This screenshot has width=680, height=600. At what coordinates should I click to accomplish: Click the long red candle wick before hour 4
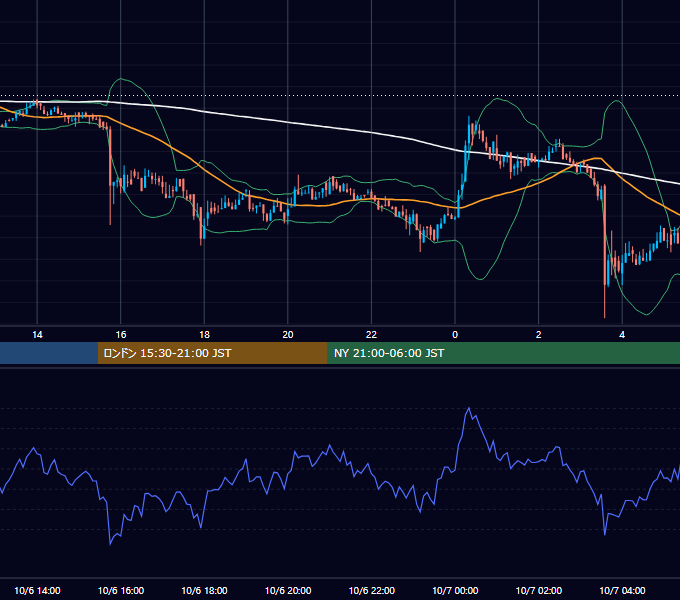click(x=605, y=251)
